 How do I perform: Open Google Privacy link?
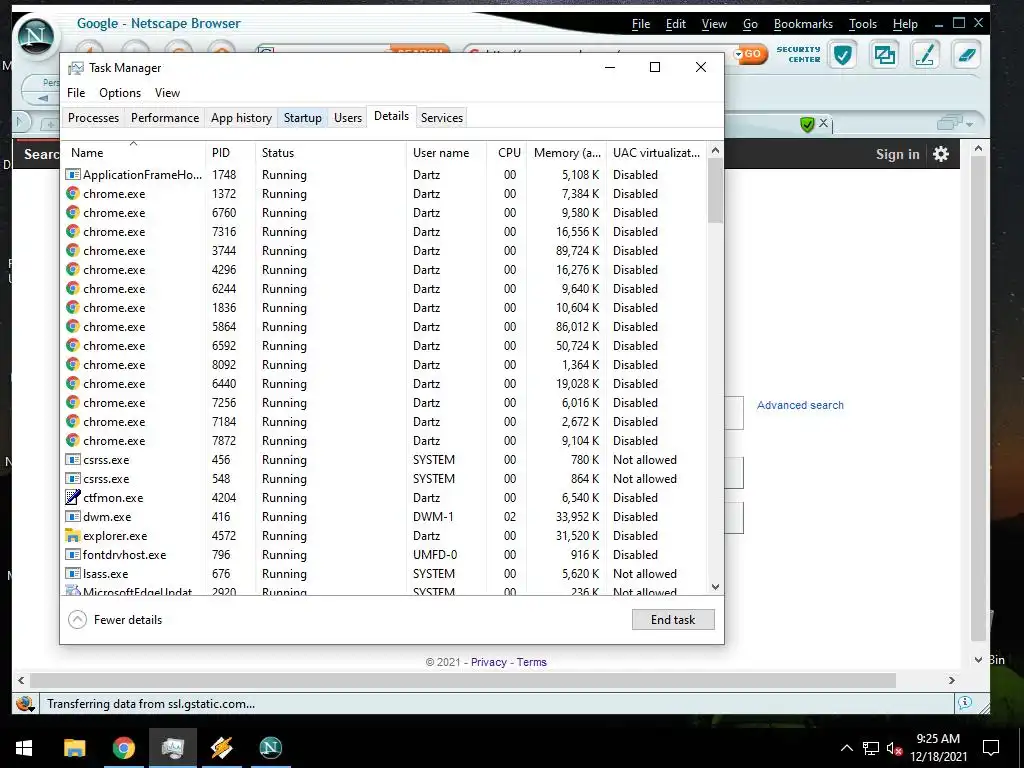(x=488, y=662)
